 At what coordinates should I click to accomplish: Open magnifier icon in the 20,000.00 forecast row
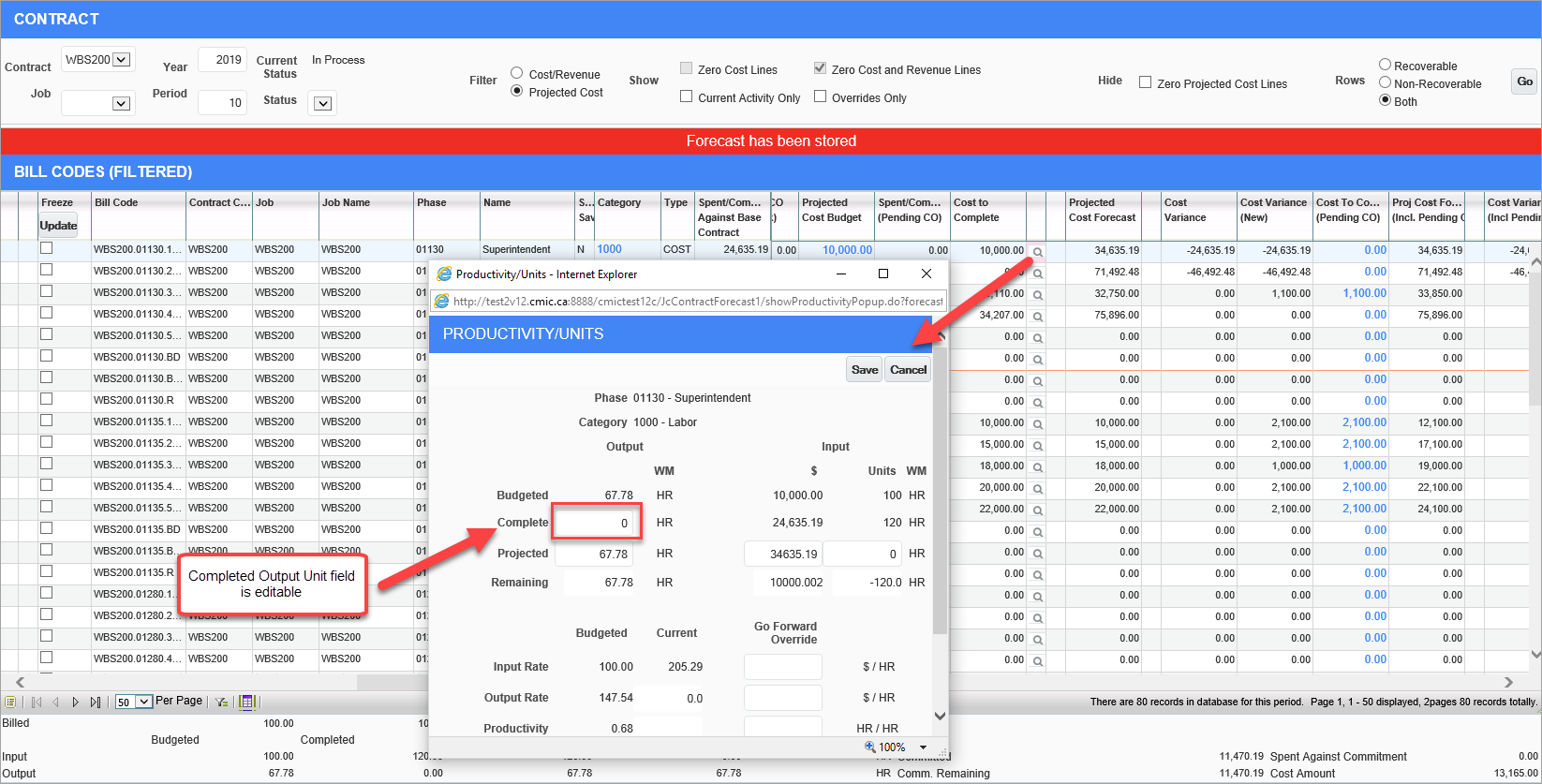(x=1037, y=488)
